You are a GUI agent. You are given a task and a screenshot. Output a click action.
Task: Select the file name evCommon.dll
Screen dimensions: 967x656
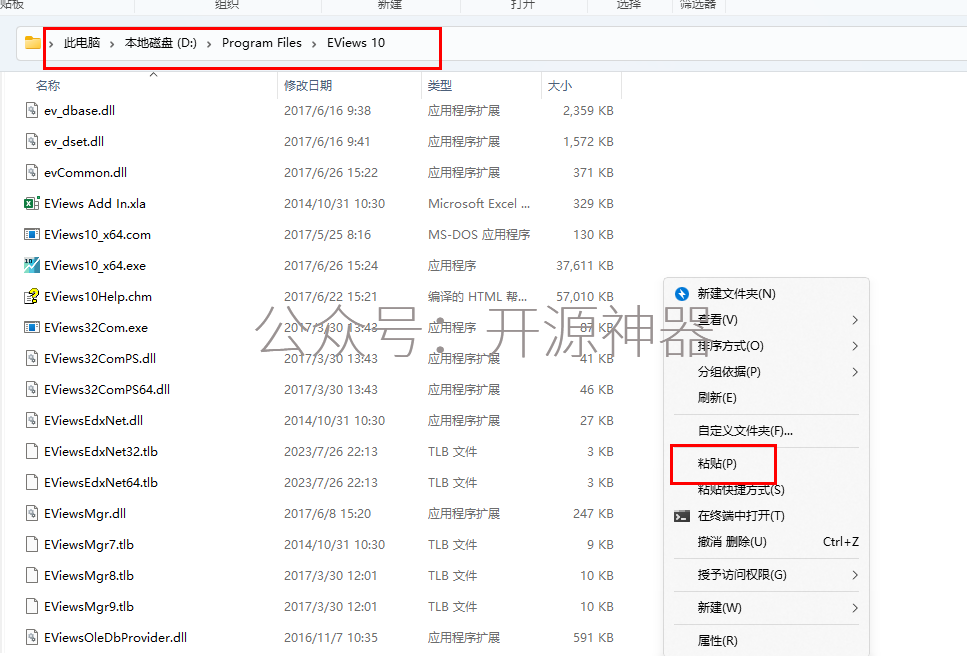coord(86,173)
